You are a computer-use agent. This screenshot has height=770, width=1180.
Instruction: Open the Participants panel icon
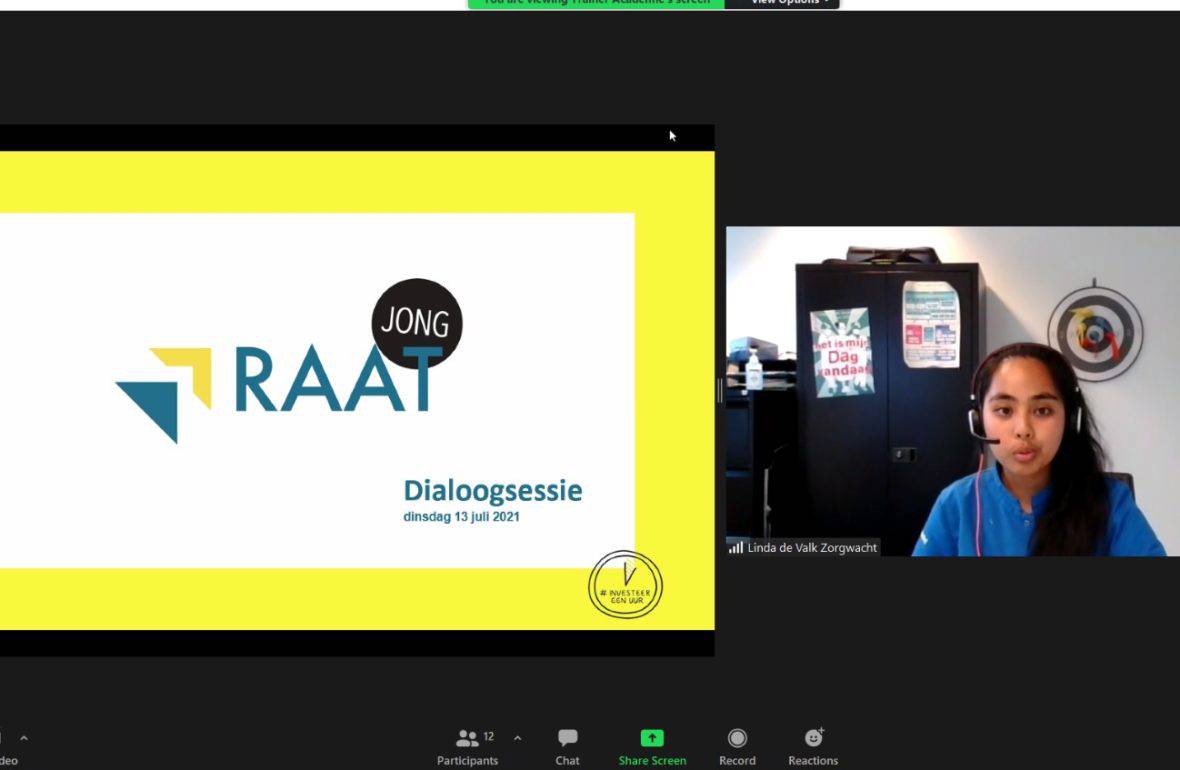click(x=467, y=738)
